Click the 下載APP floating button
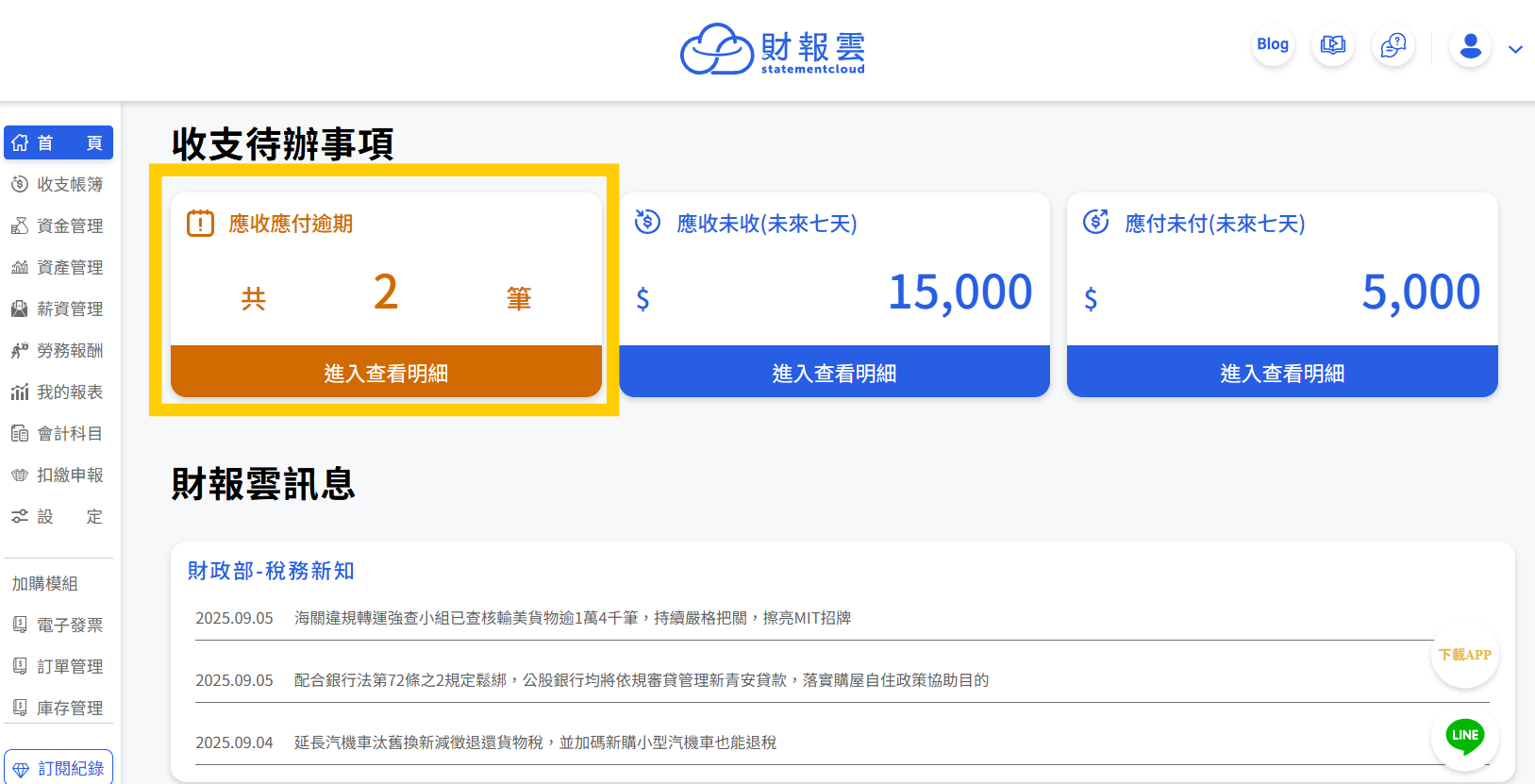Image resolution: width=1535 pixels, height=784 pixels. [1464, 655]
